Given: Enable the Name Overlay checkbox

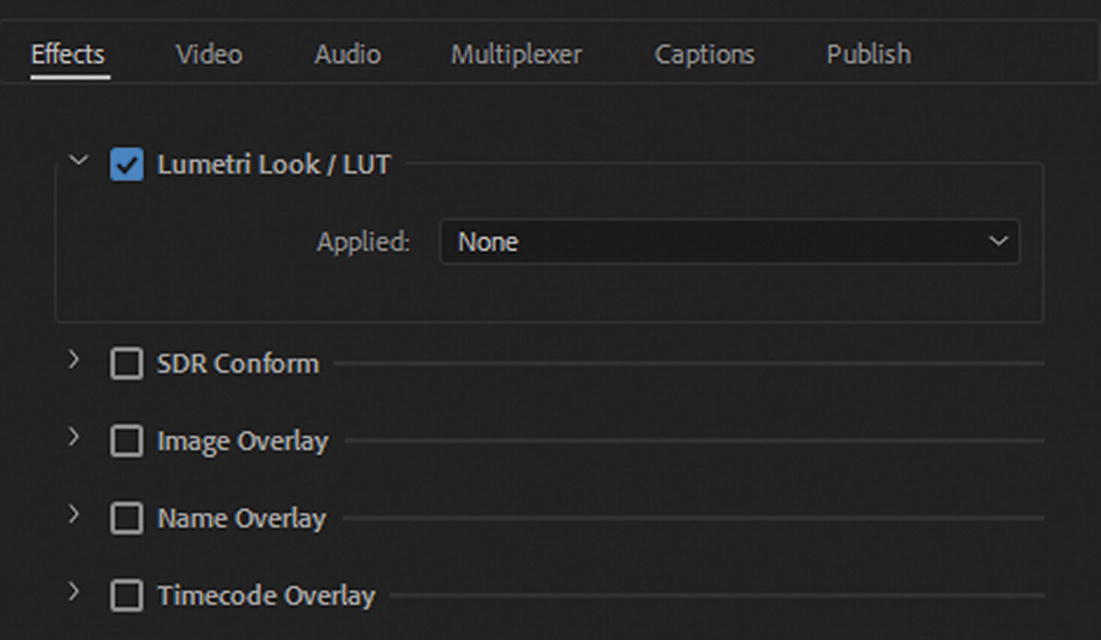Looking at the screenshot, I should pos(127,519).
